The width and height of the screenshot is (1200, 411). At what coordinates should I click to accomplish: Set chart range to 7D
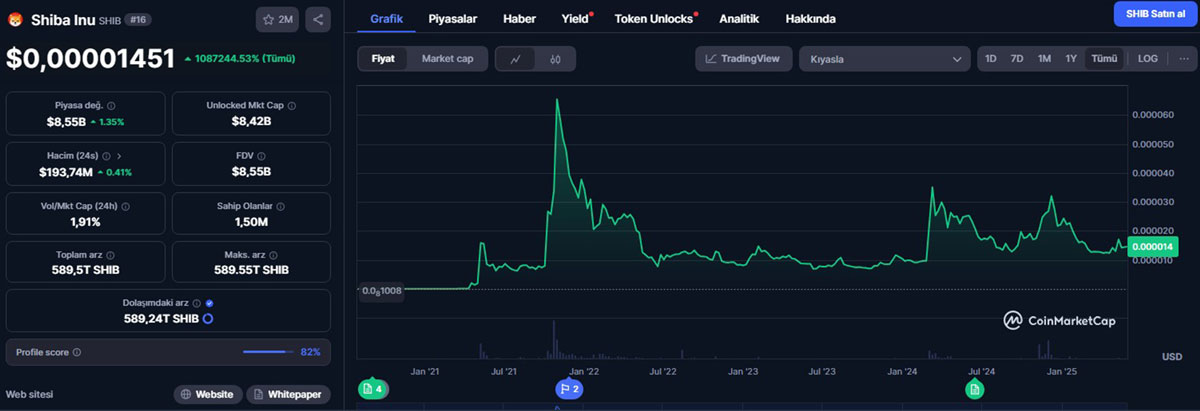[1017, 59]
